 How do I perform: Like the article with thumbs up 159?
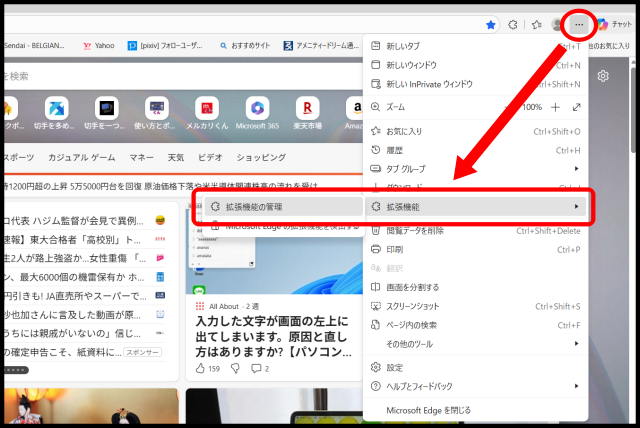click(x=207, y=369)
